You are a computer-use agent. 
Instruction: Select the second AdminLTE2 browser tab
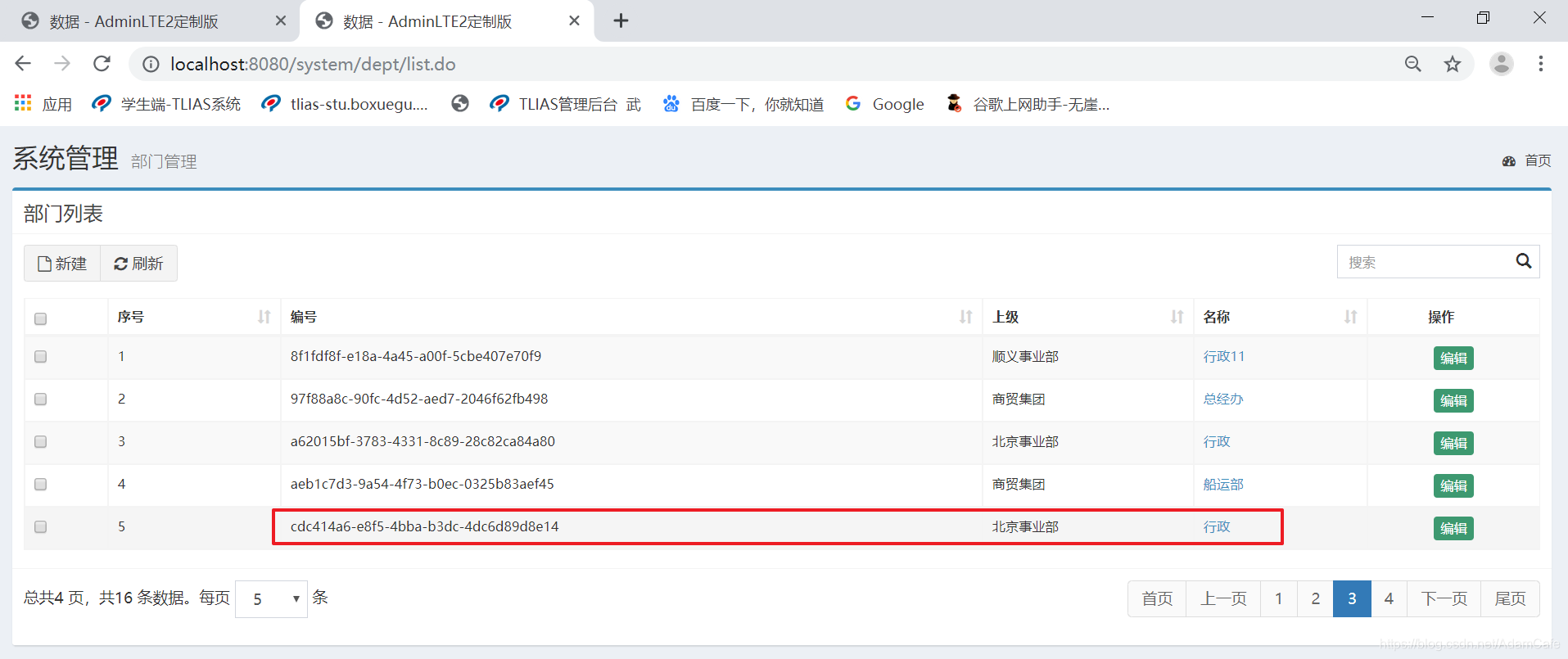(446, 21)
